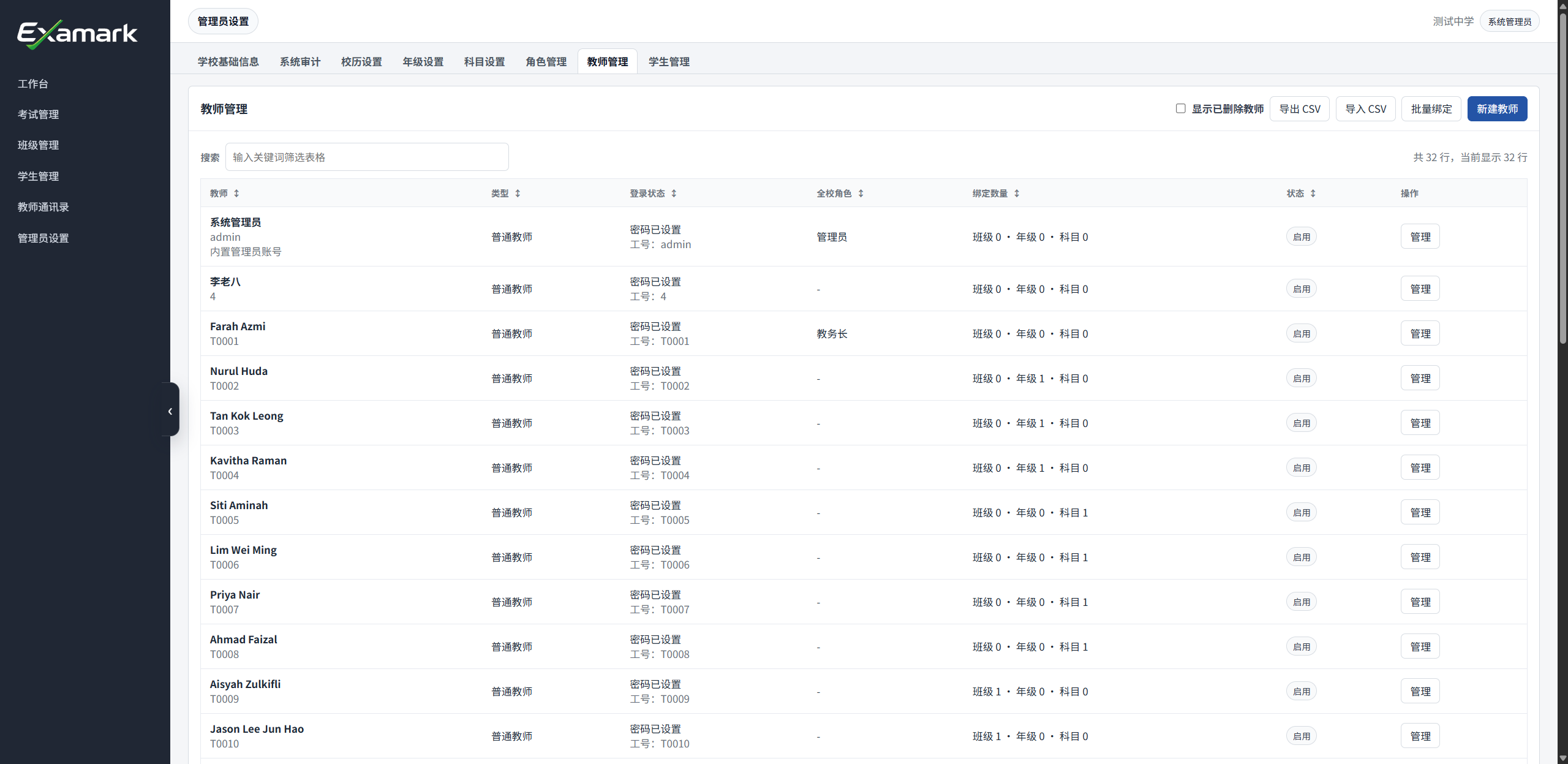Select the 教师管理 tab
The image size is (1568, 764).
(x=608, y=62)
